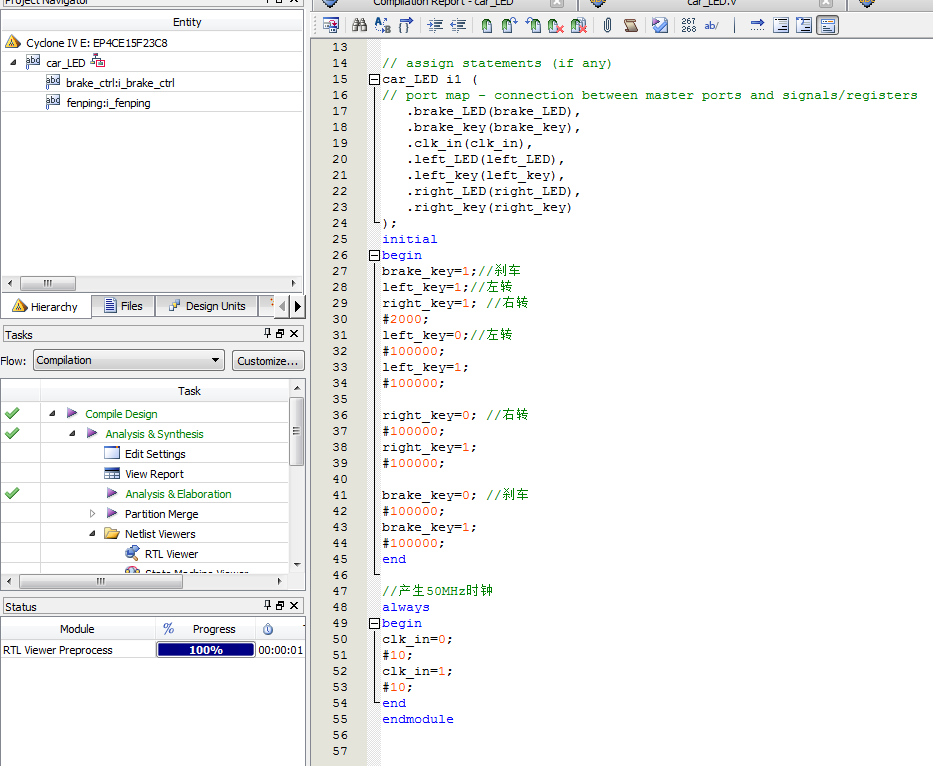Close the Status panel

pyautogui.click(x=294, y=605)
